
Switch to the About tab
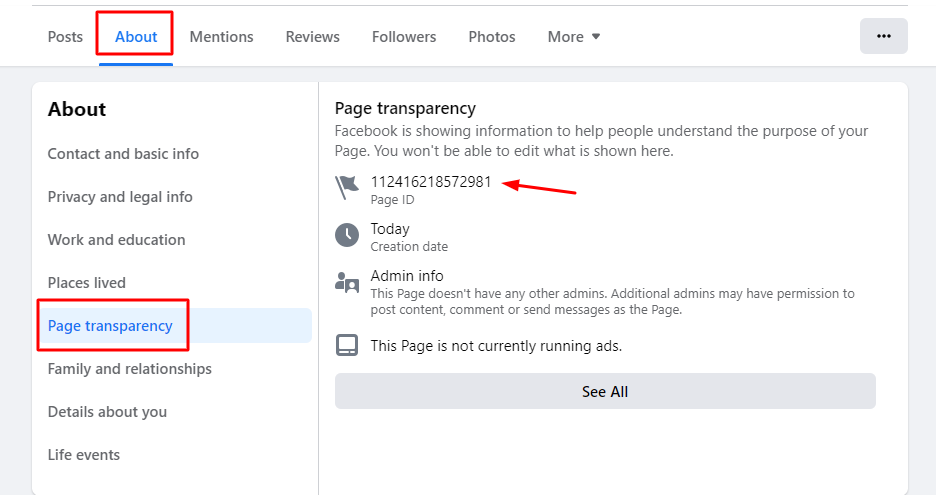click(136, 36)
